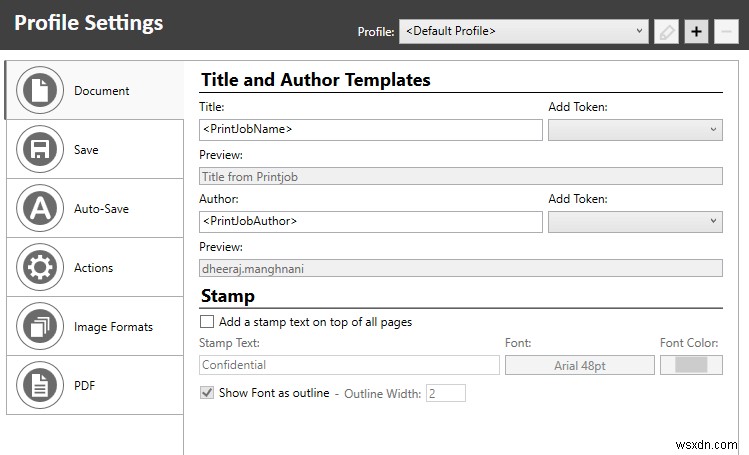The height and width of the screenshot is (455, 749).
Task: Open the stamp Font Color swatch
Action: 691,365
